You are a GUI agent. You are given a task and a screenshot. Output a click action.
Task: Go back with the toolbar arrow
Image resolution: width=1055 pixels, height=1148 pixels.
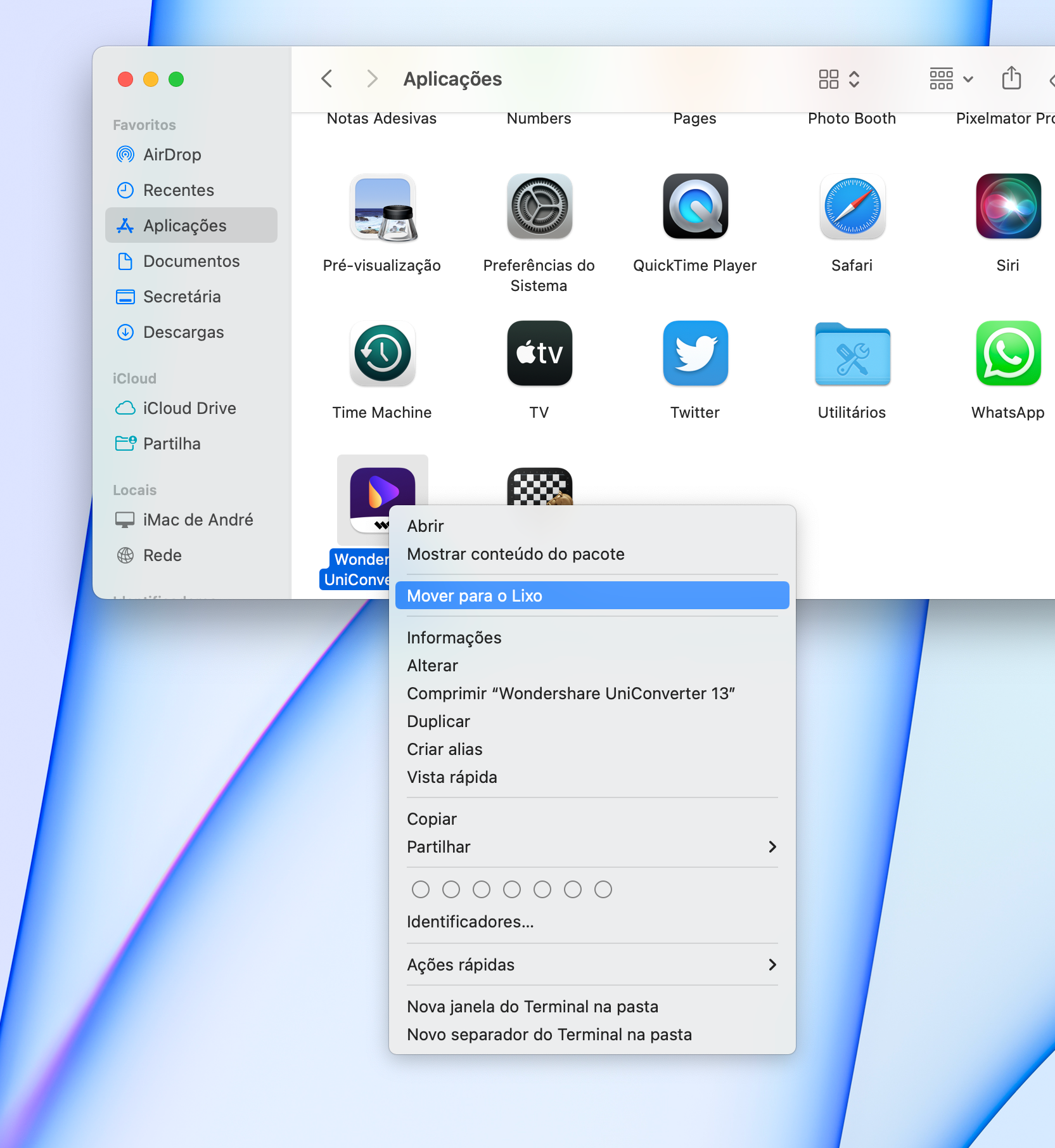pyautogui.click(x=327, y=79)
